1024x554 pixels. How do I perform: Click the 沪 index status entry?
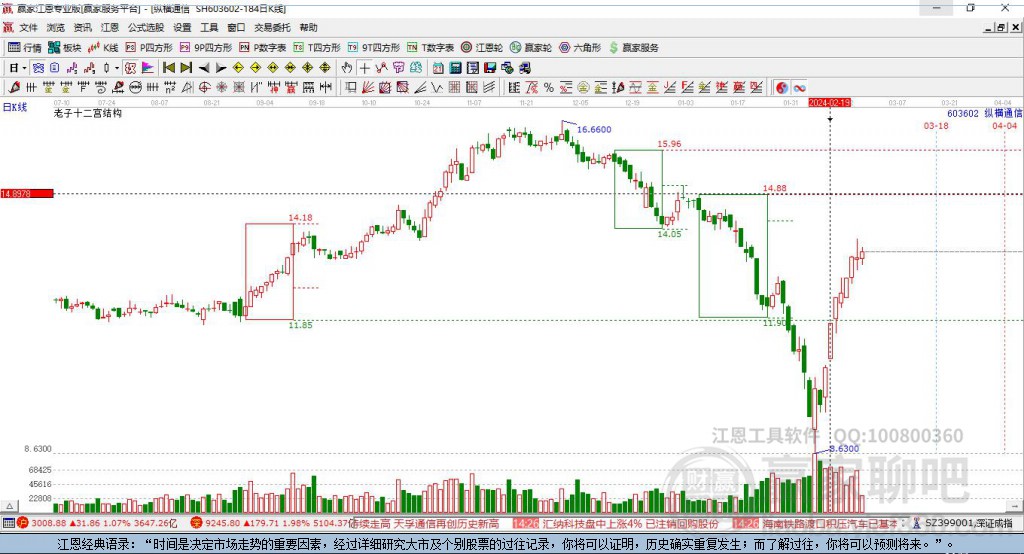pyautogui.click(x=98, y=523)
